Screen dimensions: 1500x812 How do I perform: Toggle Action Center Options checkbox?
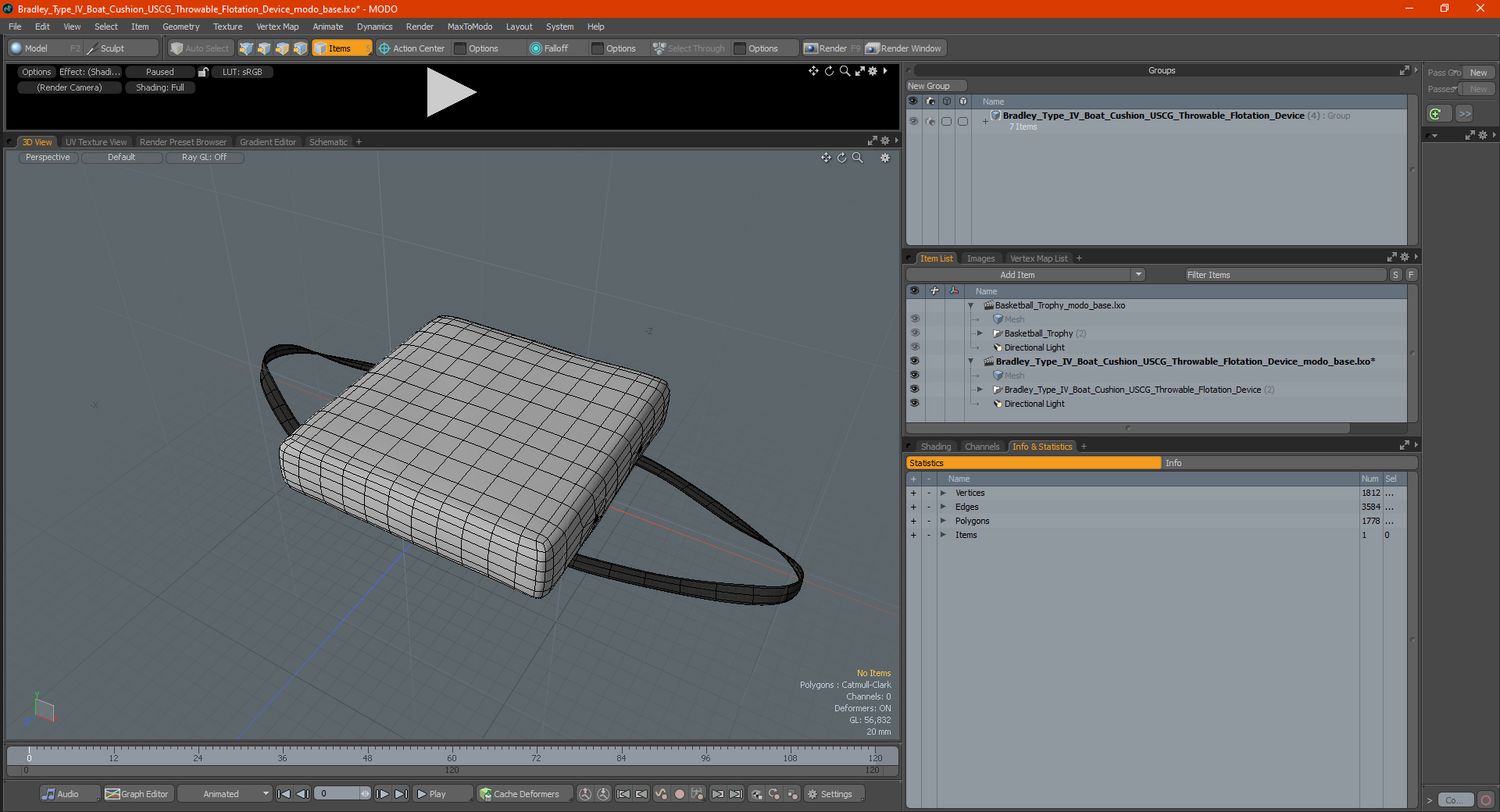point(461,48)
